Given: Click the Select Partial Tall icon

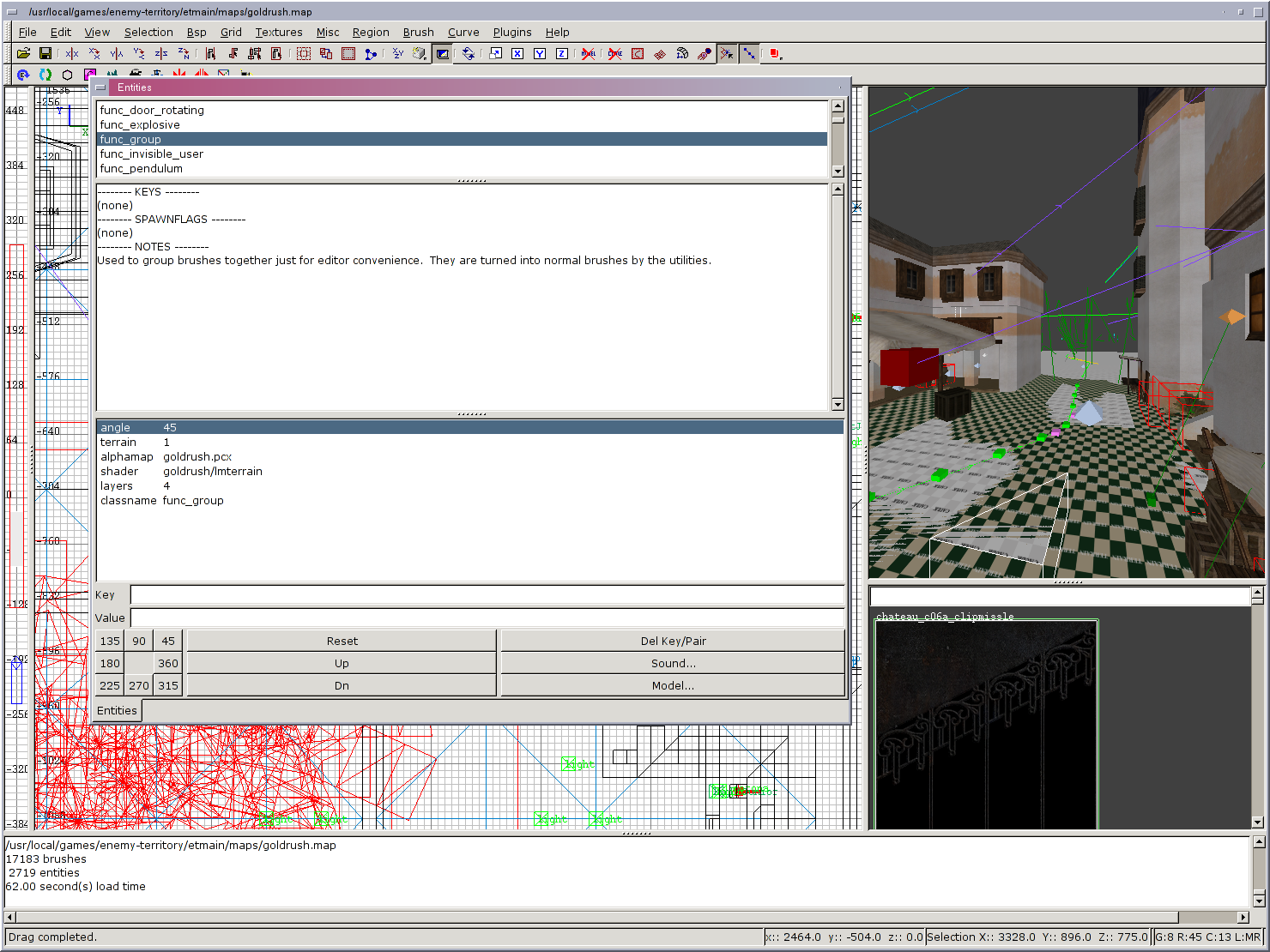Looking at the screenshot, I should click(255, 53).
